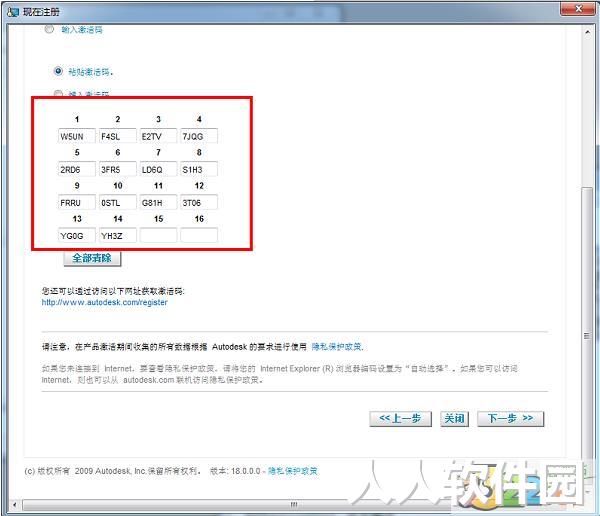600x516 pixels.
Task: Click activation code field 11 containing G81H
Action: (158, 202)
